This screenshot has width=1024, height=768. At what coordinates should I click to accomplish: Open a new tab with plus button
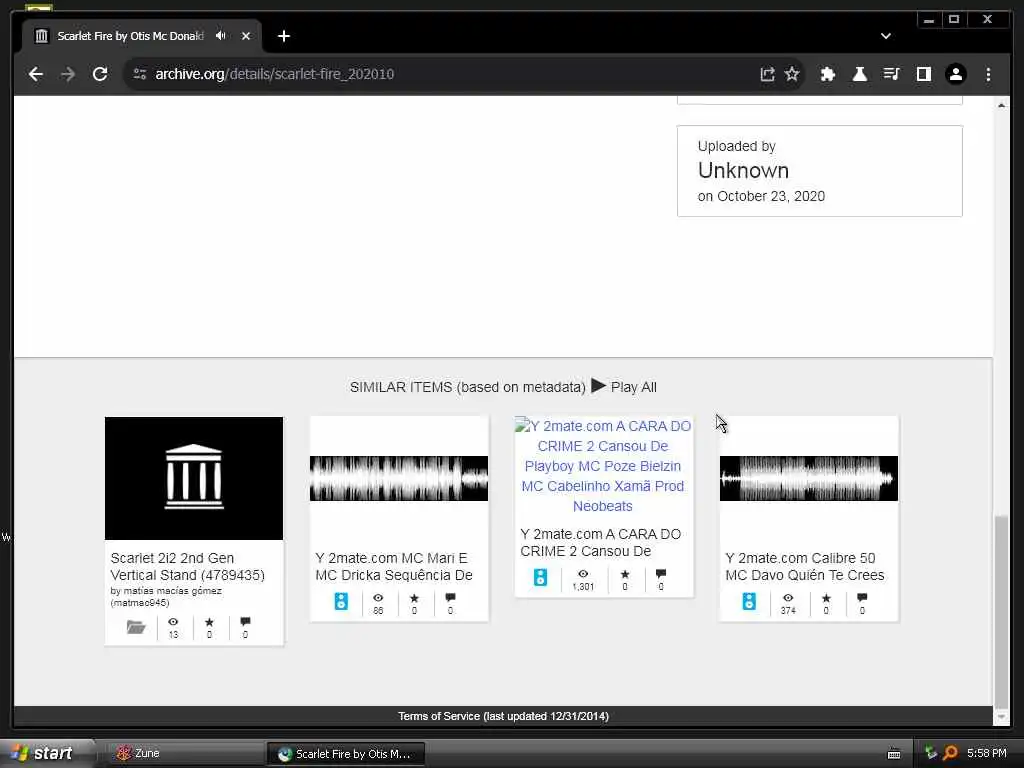[283, 36]
